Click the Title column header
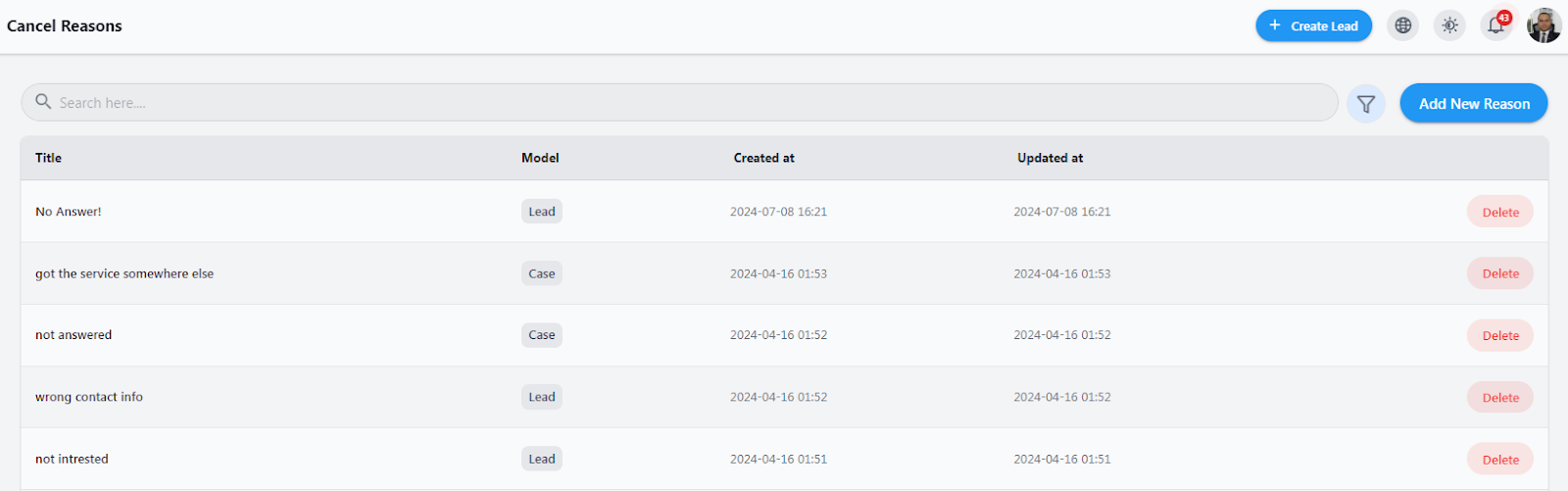Viewport: 1568px width, 491px height. pos(48,158)
